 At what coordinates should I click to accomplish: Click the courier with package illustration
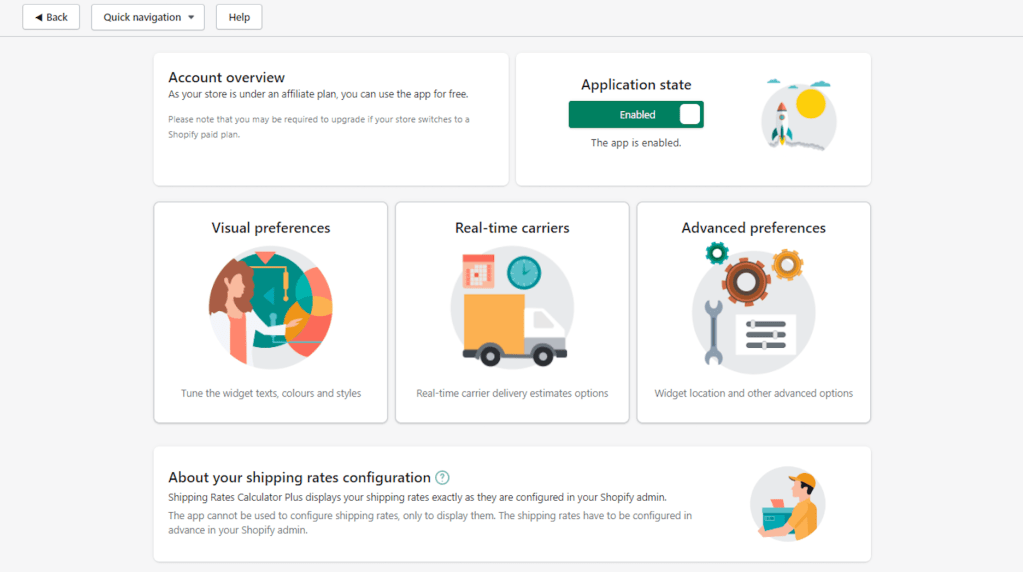[x=787, y=504]
